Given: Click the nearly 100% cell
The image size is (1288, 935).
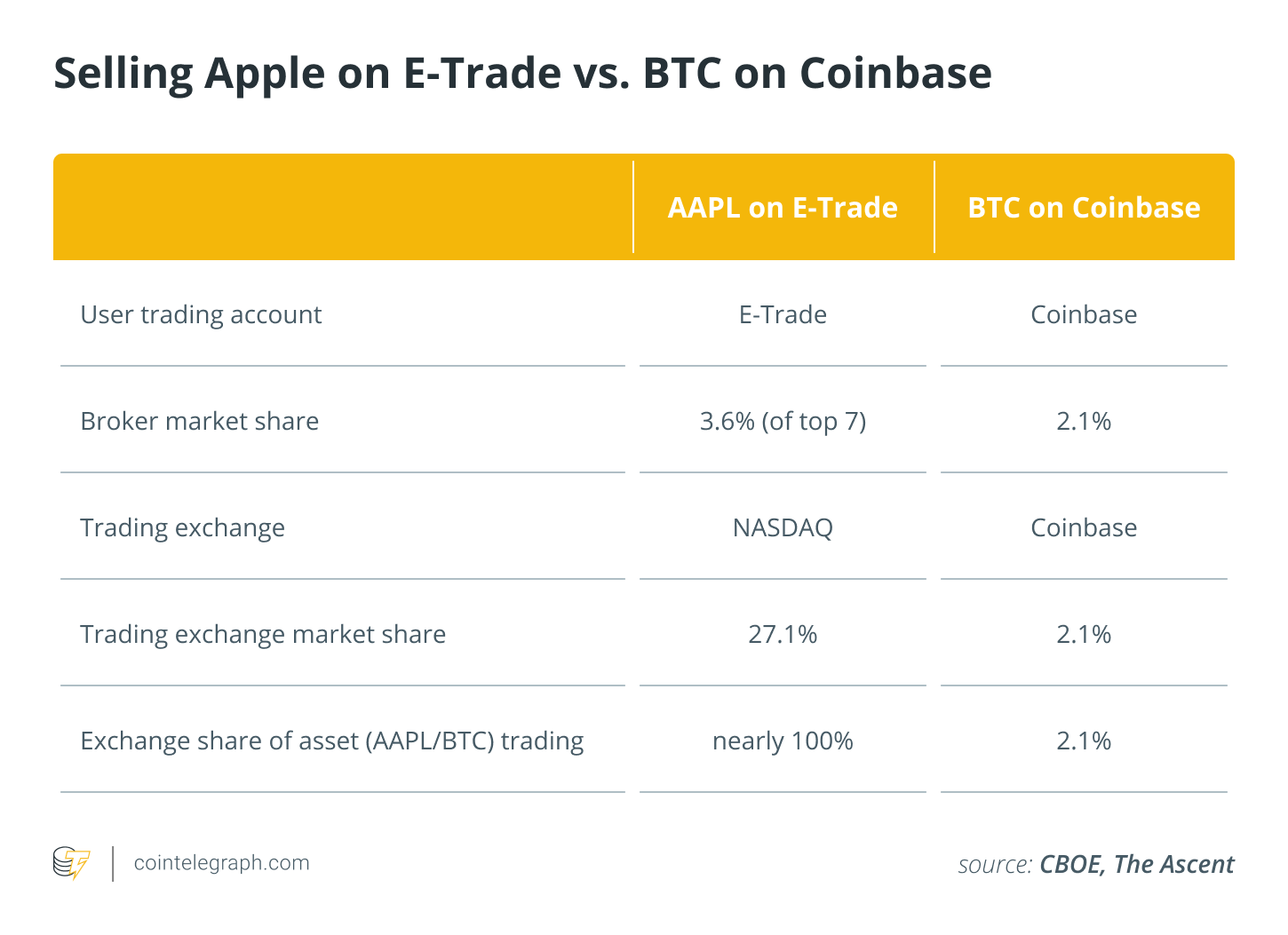Looking at the screenshot, I should [783, 741].
